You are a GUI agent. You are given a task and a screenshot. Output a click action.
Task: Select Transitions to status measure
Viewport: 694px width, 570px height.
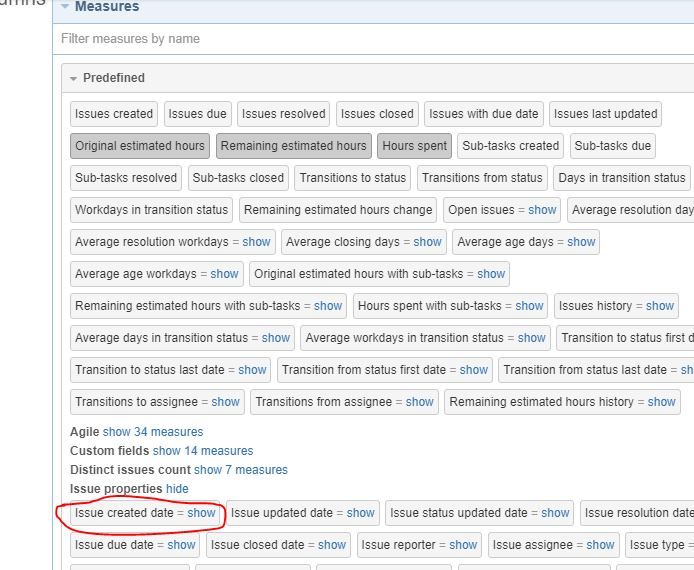coord(352,177)
